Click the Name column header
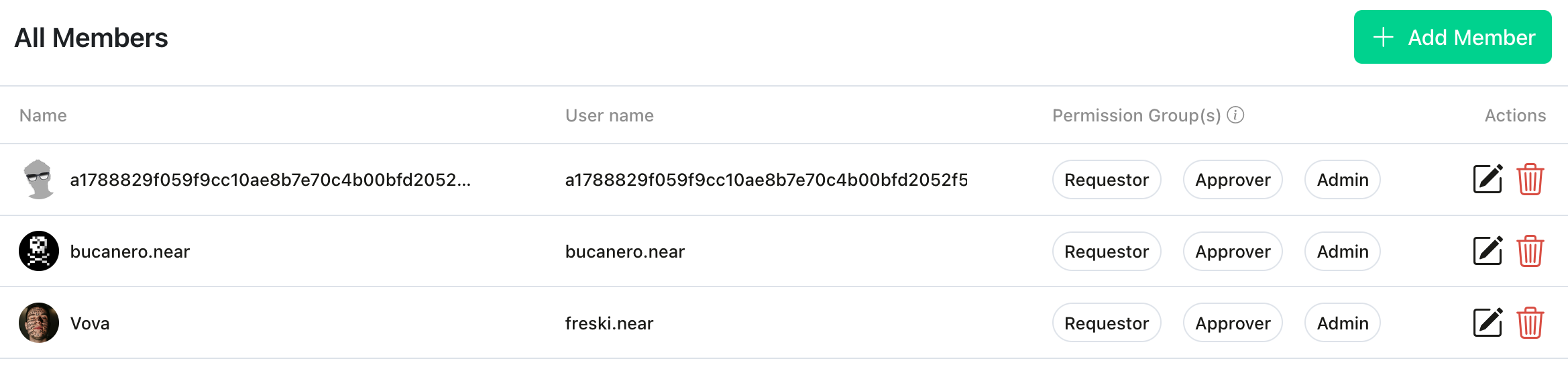 43,115
